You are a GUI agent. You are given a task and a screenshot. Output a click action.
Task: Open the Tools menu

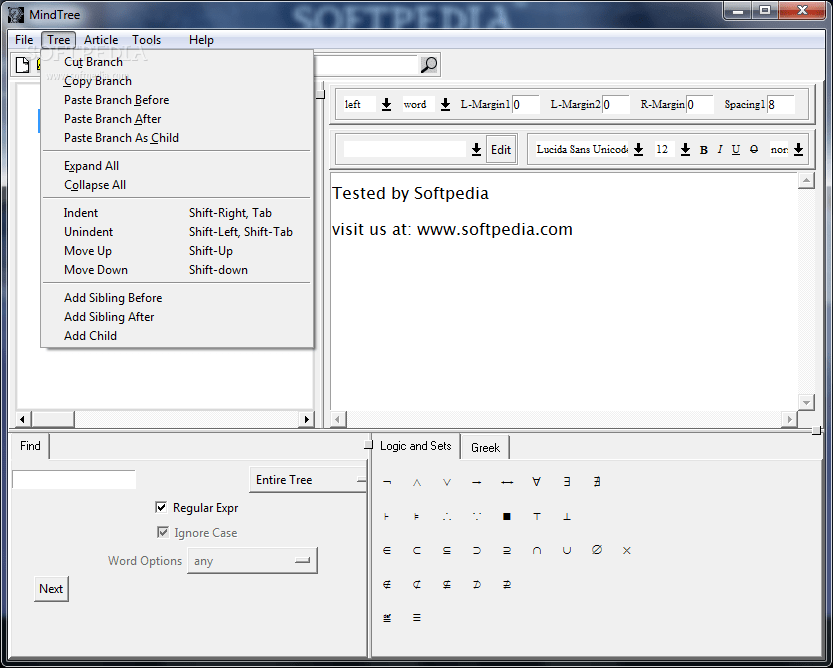coord(146,40)
